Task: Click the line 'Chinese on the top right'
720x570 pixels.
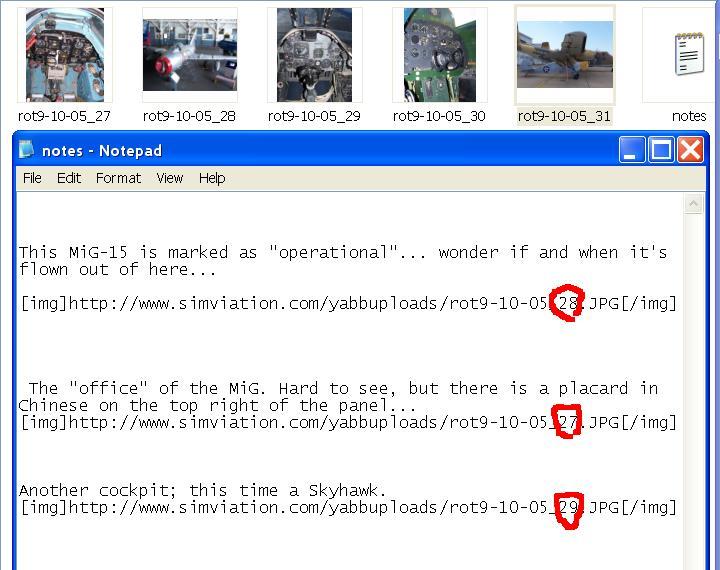Action: (x=217, y=406)
